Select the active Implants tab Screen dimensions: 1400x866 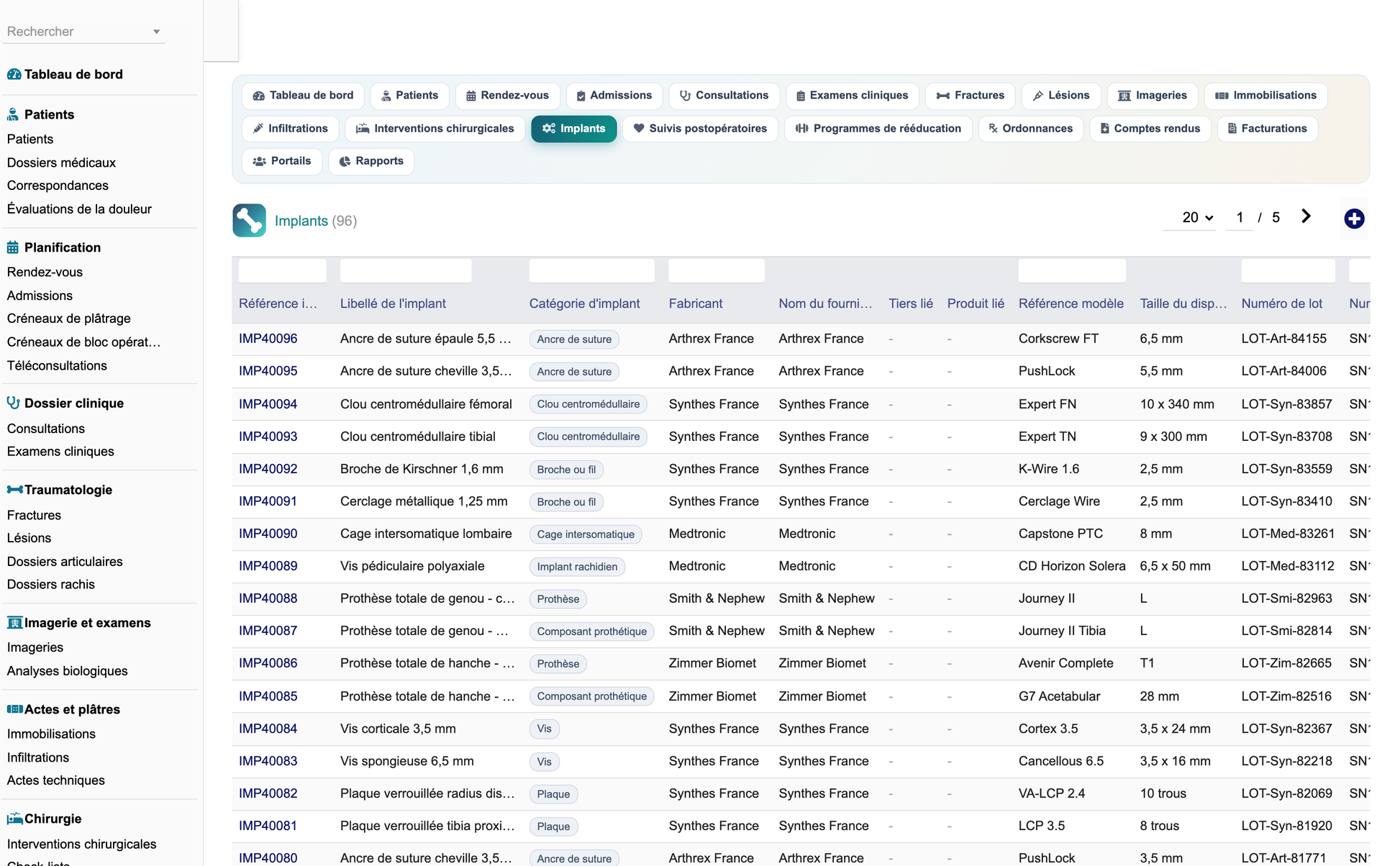click(x=574, y=129)
